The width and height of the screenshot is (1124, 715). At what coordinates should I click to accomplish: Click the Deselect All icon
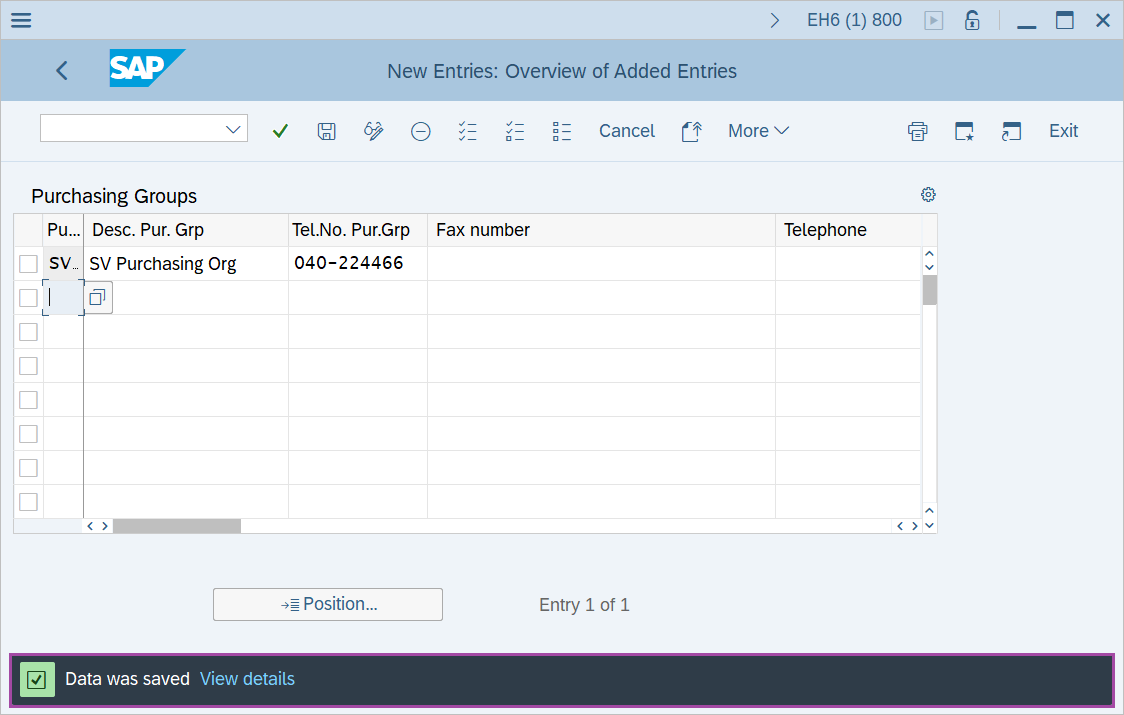coord(514,131)
